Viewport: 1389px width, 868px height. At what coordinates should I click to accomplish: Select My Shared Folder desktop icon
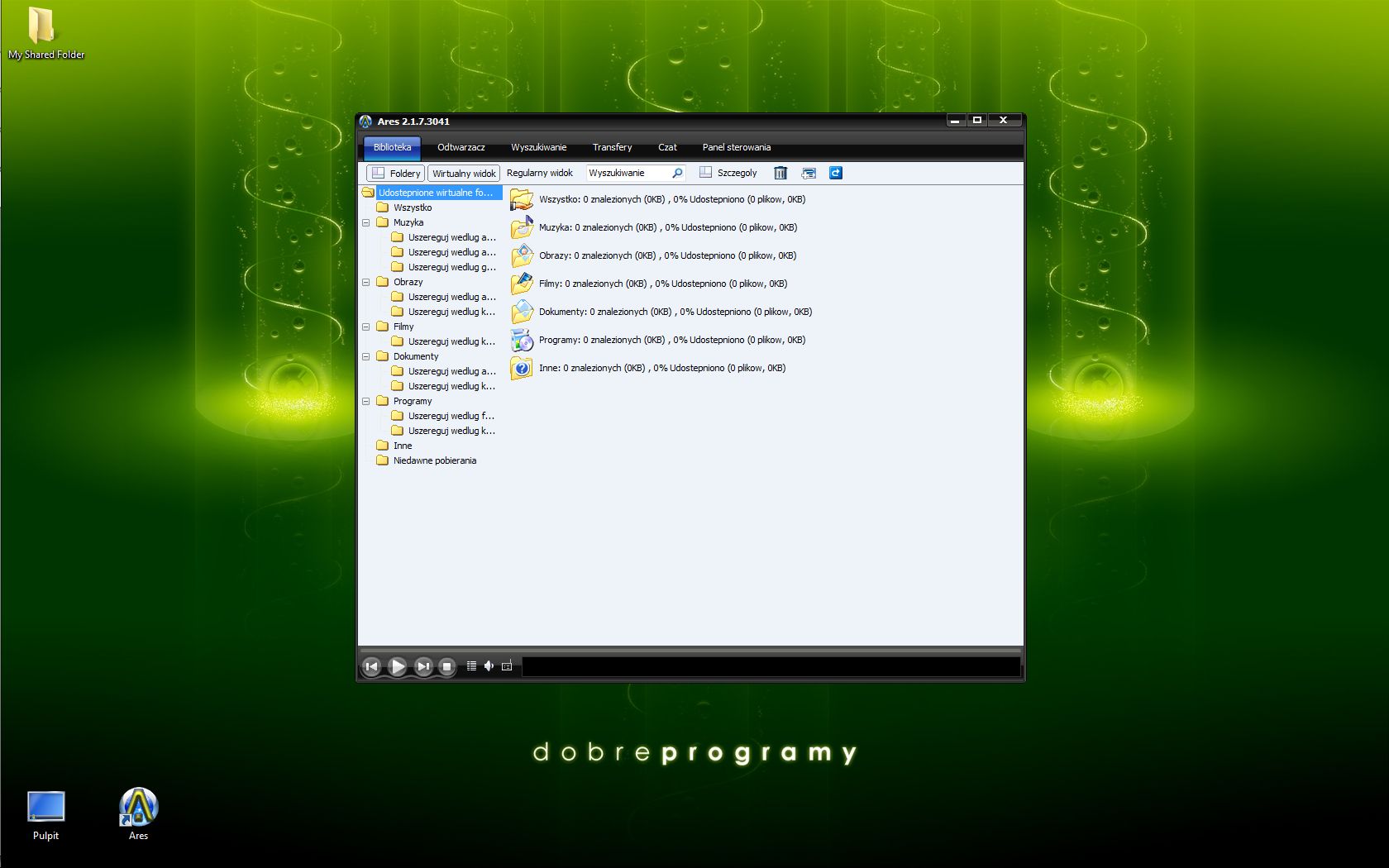tap(46, 33)
